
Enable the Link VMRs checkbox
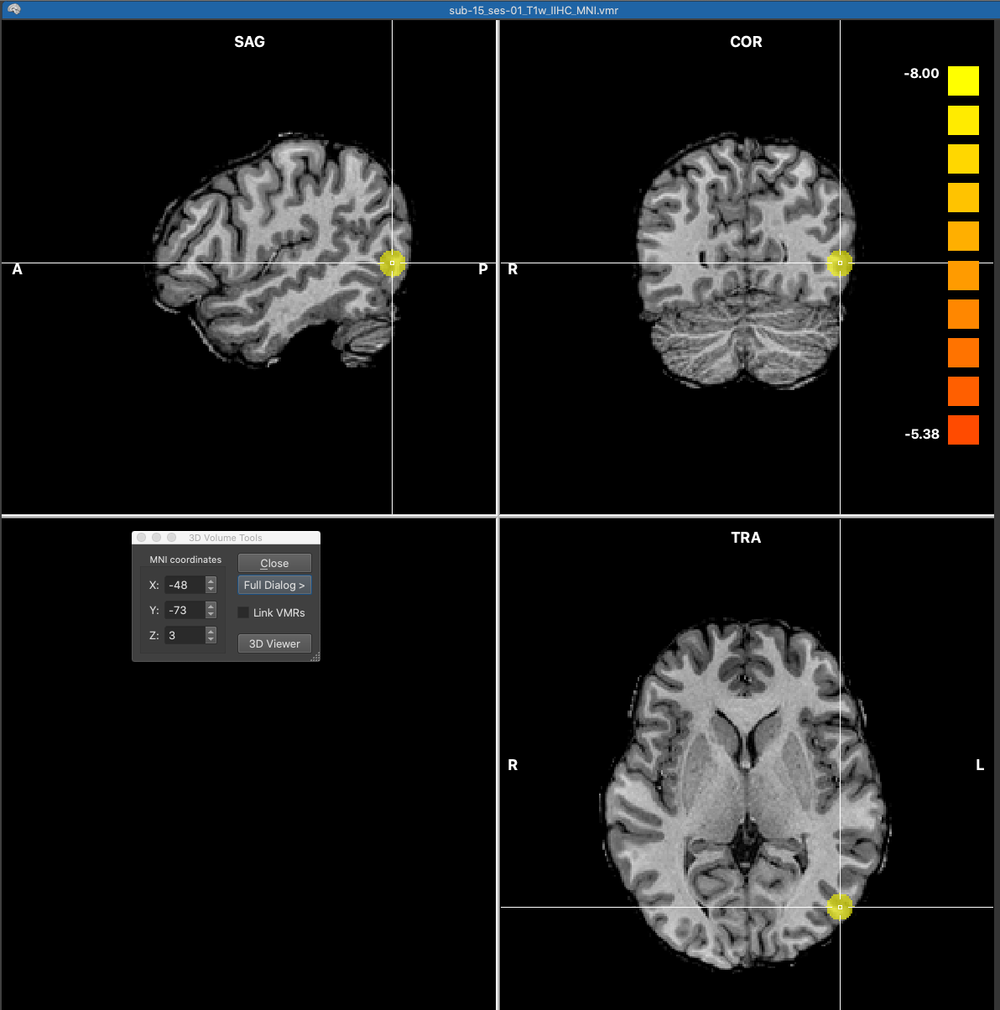[x=244, y=613]
